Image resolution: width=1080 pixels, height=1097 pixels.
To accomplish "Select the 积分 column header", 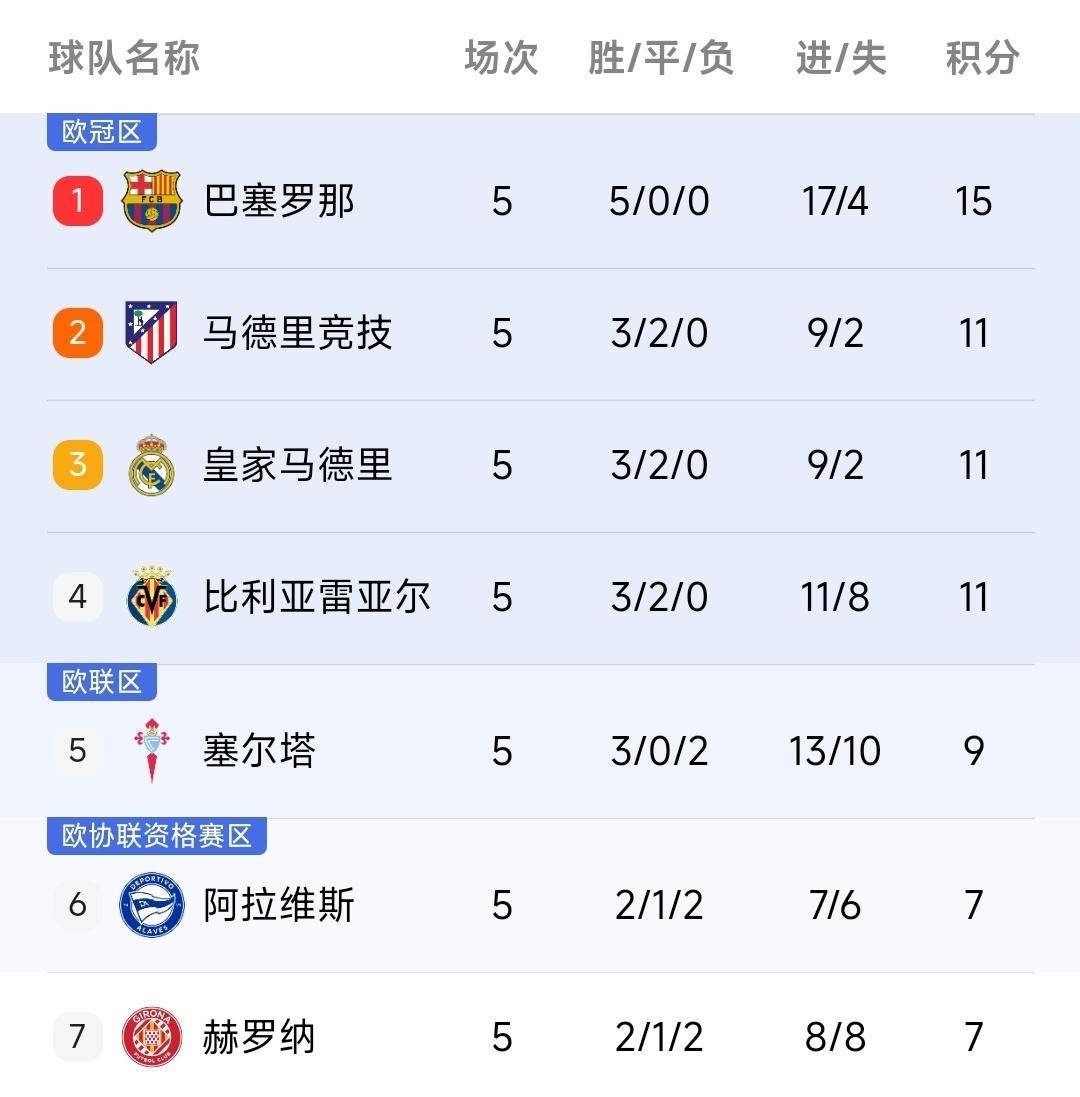I will click(982, 57).
